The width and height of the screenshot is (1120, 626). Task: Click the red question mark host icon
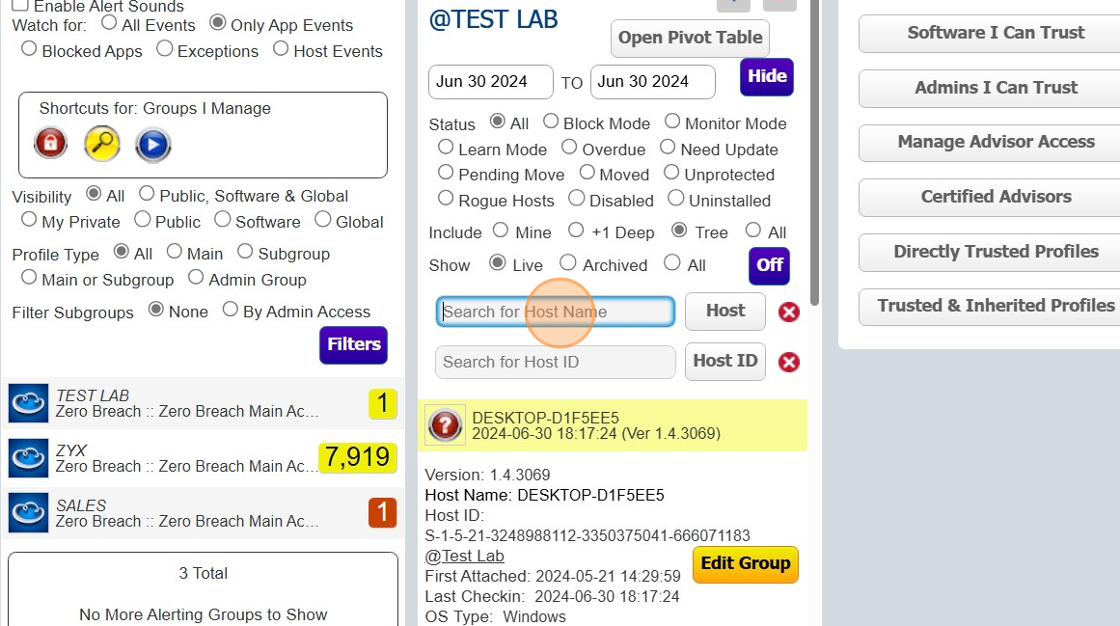click(445, 425)
